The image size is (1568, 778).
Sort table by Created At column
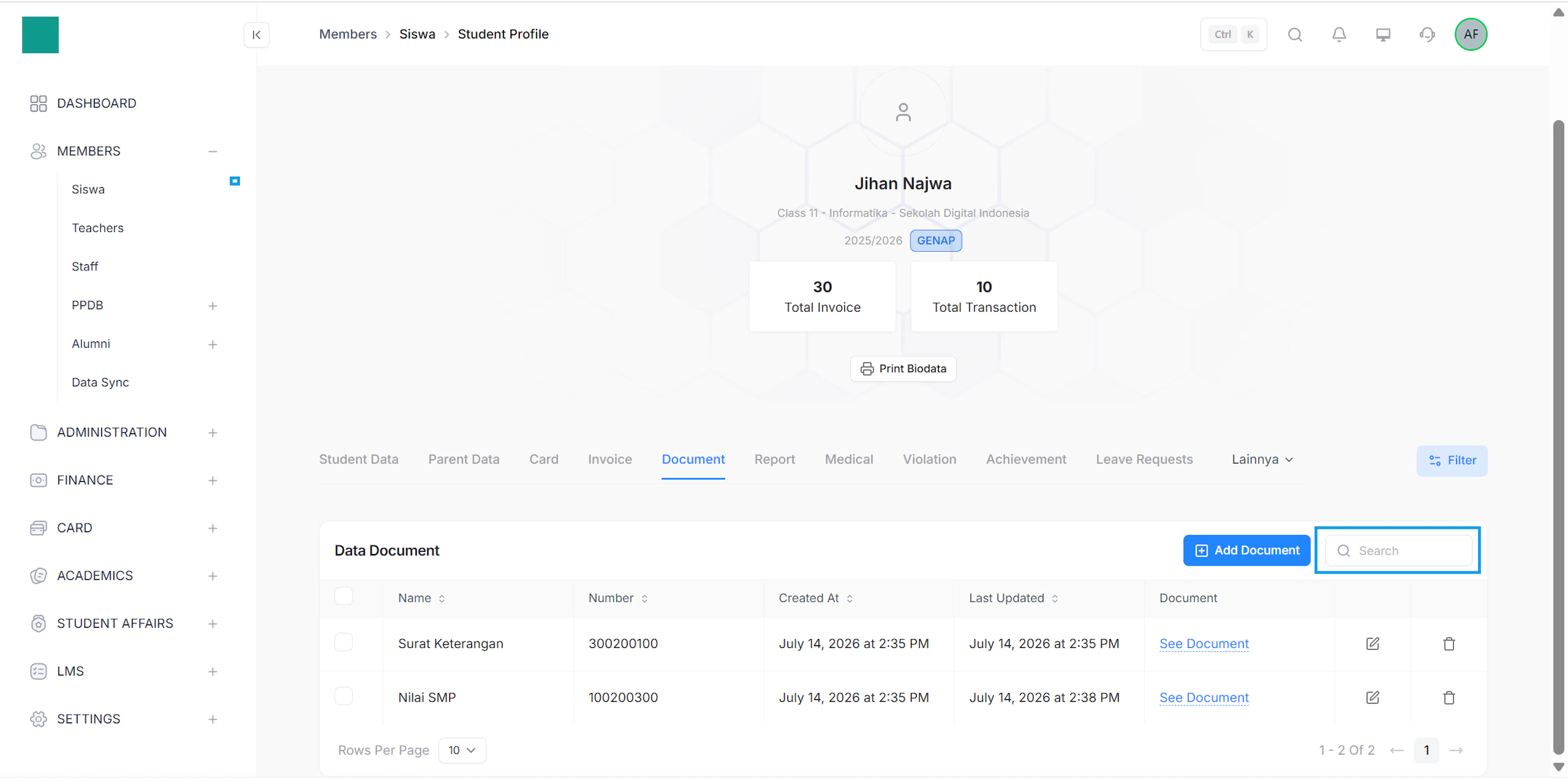coord(816,598)
